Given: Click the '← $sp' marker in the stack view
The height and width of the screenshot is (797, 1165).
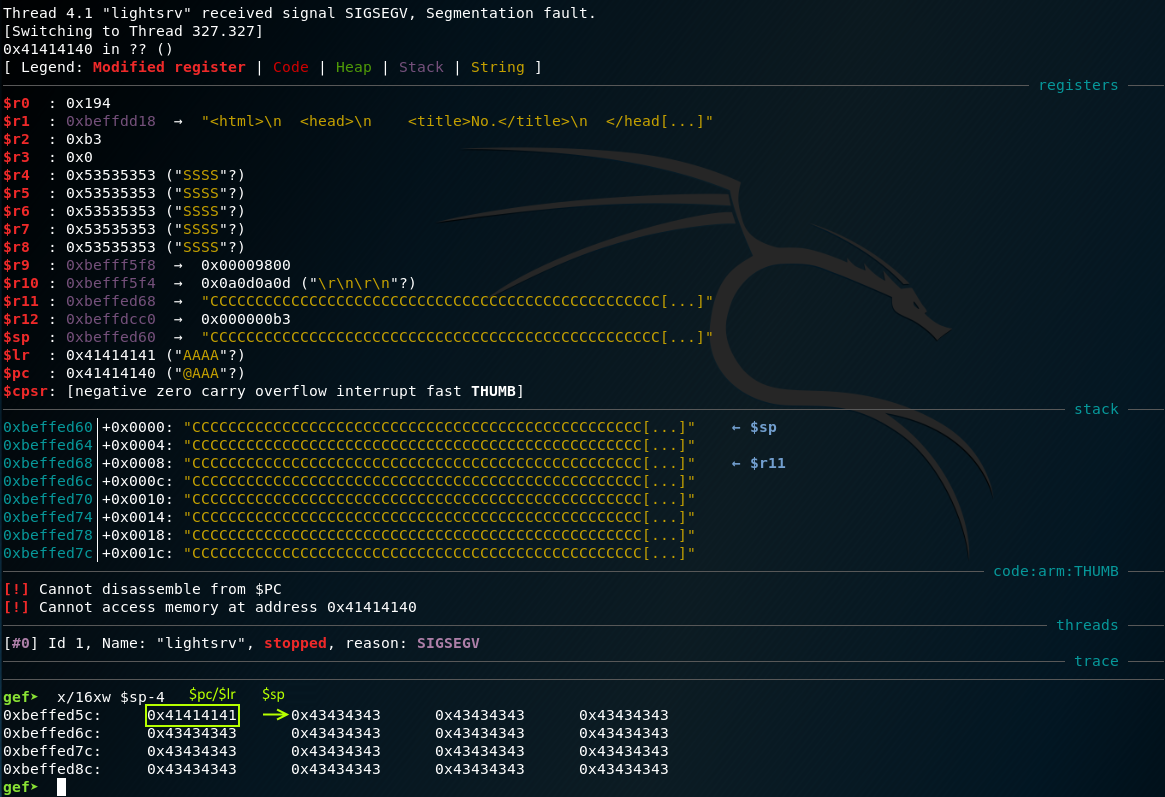Looking at the screenshot, I should click(x=754, y=427).
